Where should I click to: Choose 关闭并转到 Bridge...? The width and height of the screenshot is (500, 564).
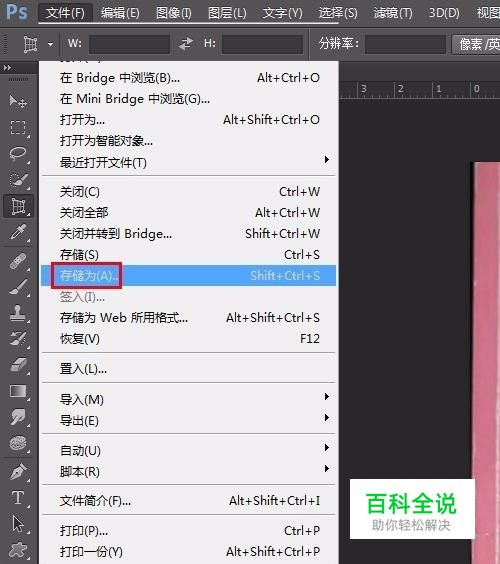point(189,234)
